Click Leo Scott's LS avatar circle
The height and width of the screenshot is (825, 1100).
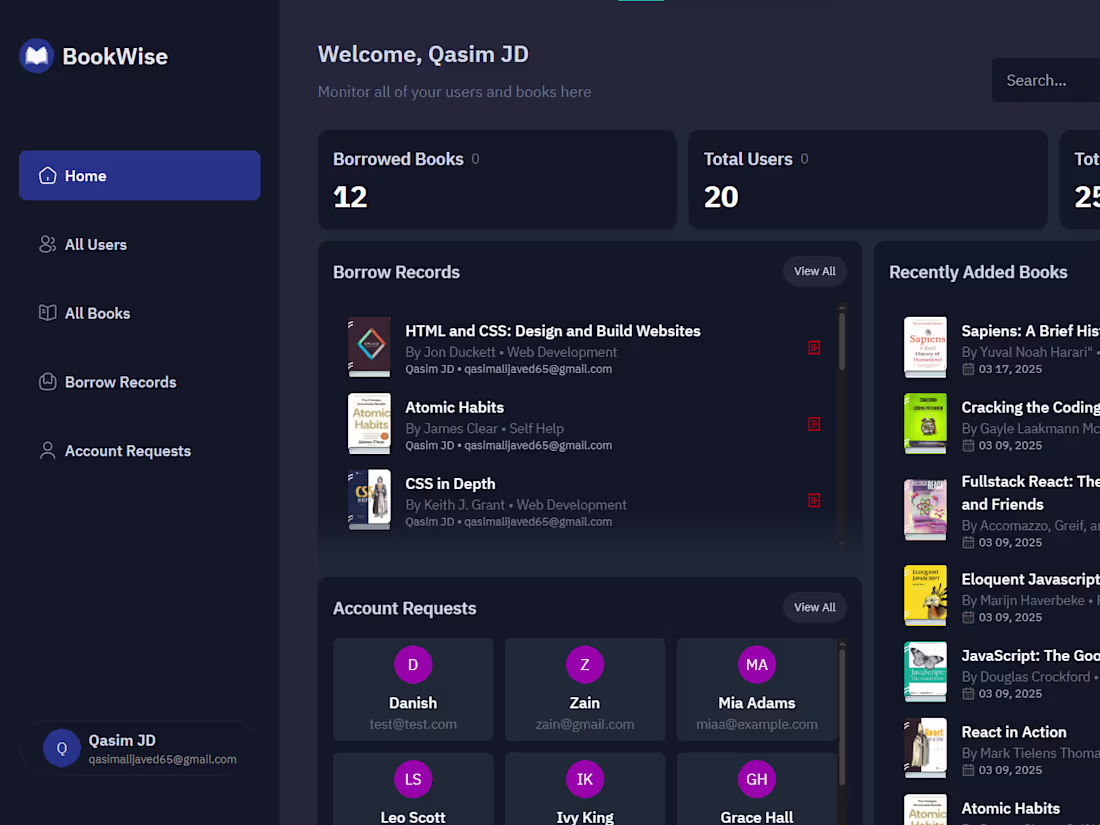click(x=413, y=779)
